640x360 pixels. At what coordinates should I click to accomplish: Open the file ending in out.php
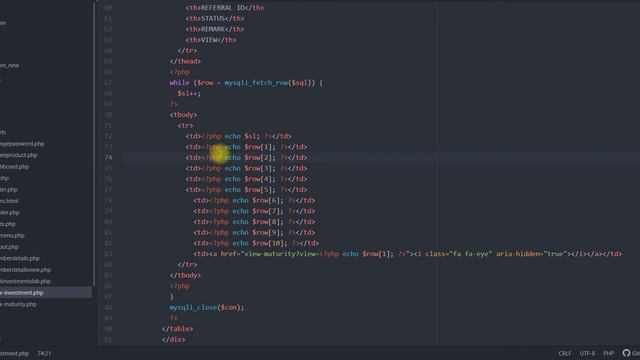click(9, 247)
